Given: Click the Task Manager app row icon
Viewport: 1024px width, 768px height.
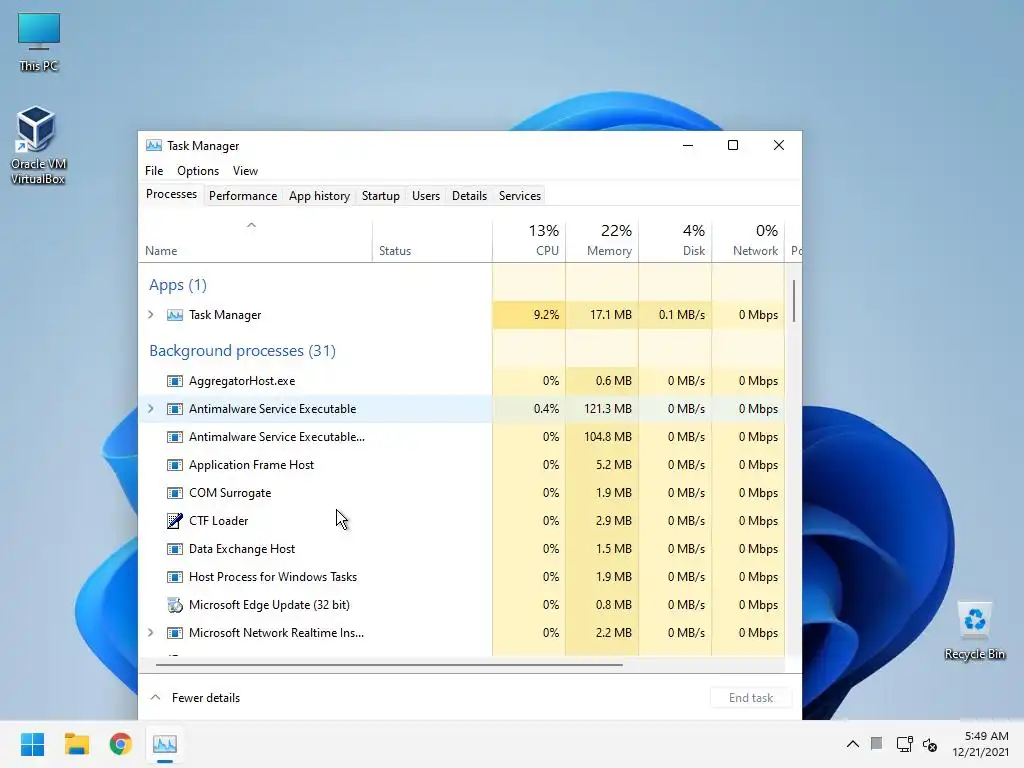Looking at the screenshot, I should click(x=174, y=315).
